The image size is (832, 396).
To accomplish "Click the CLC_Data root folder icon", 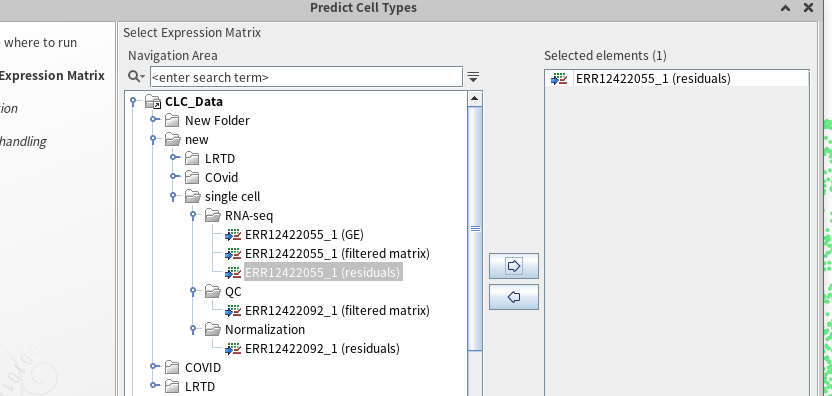I will point(153,102).
